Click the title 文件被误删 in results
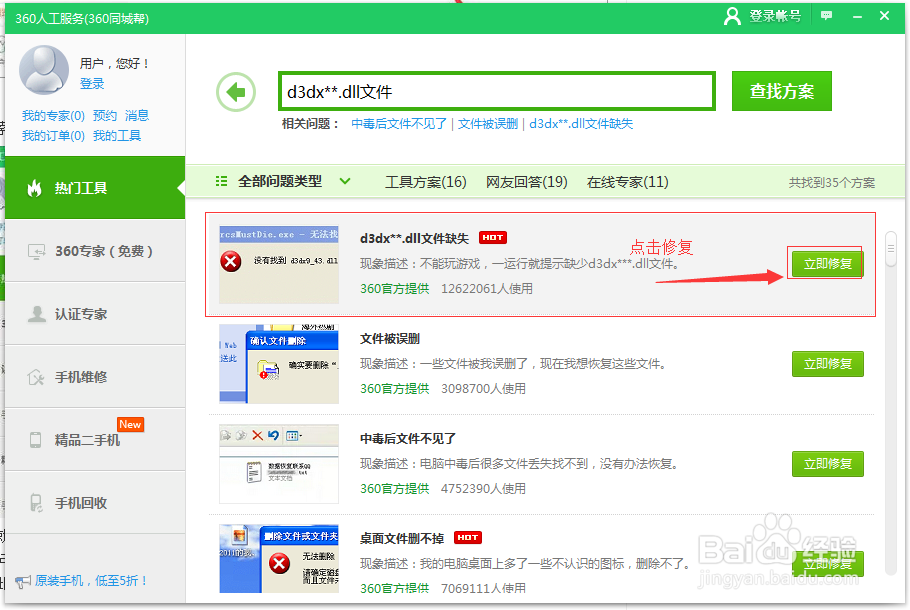This screenshot has height=610, width=910. tap(390, 338)
